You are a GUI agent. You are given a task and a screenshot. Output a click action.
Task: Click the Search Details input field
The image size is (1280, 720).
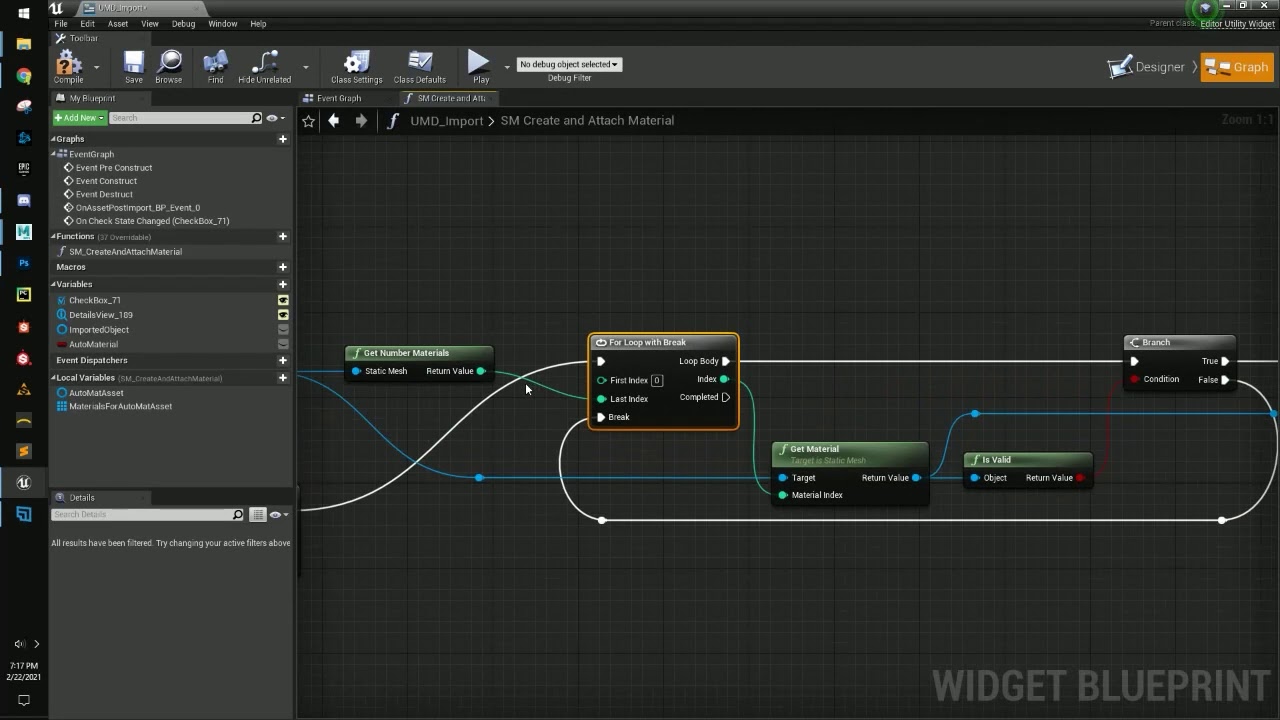(x=142, y=515)
